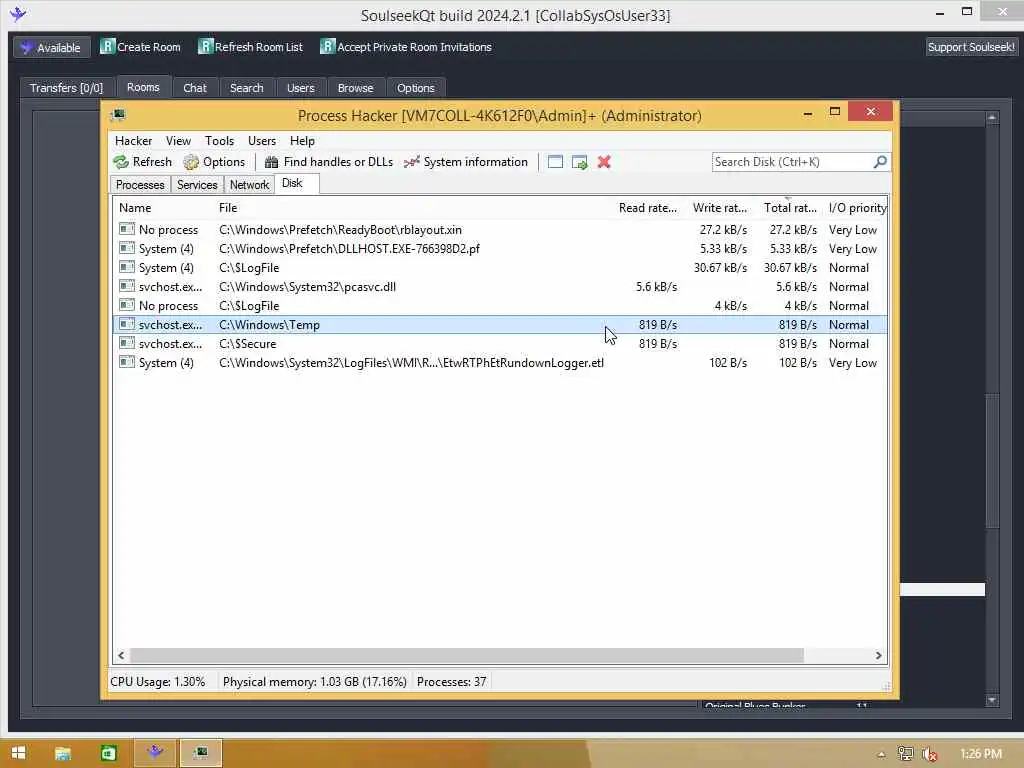Click Soulseek vertical scrollbar down arrow

(992, 699)
